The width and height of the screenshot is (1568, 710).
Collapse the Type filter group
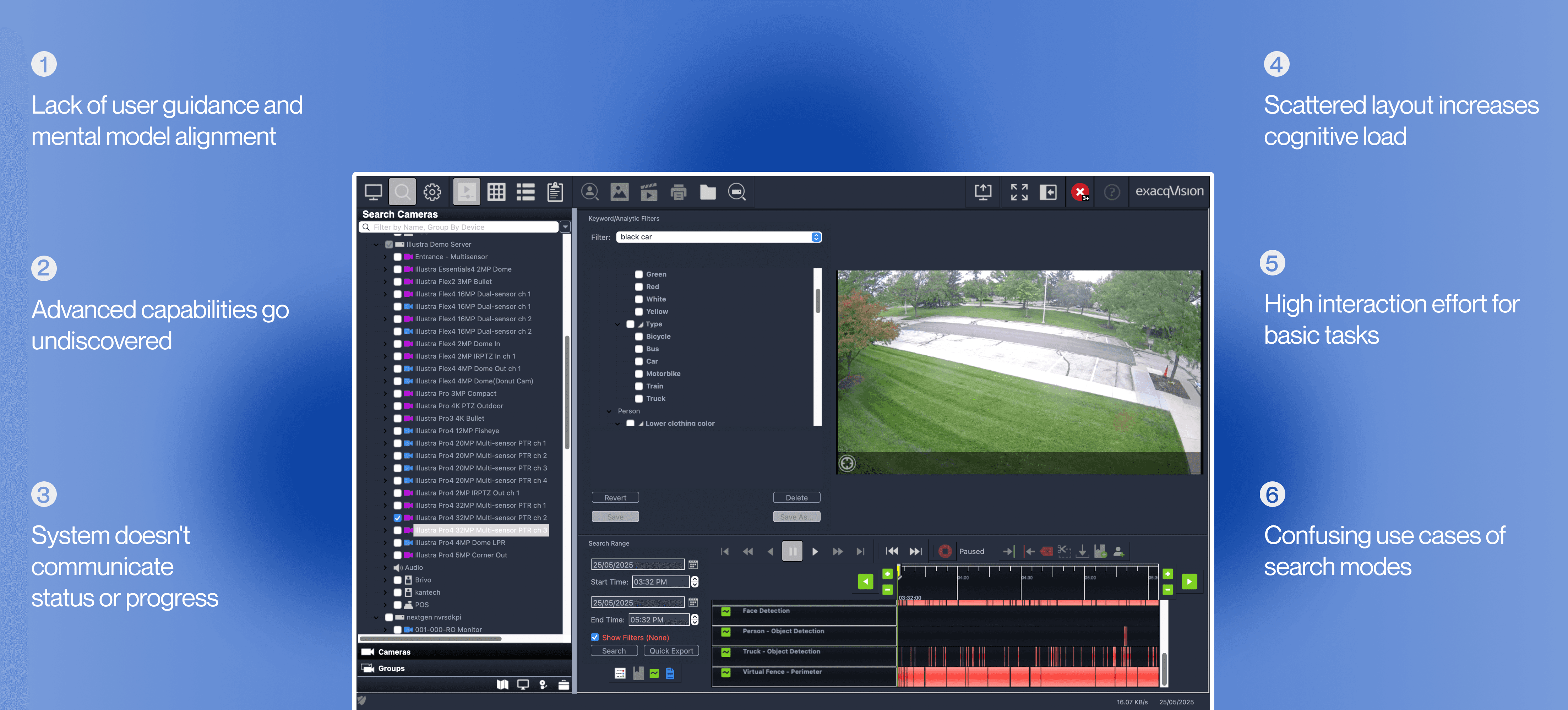pos(617,324)
